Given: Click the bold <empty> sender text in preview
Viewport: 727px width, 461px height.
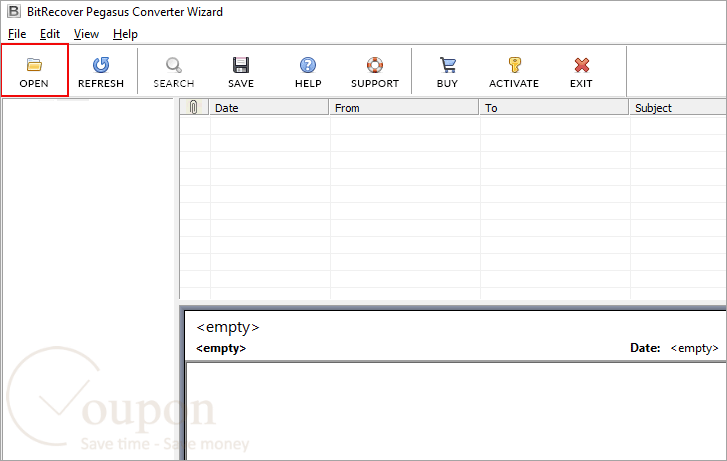Looking at the screenshot, I should (221, 348).
